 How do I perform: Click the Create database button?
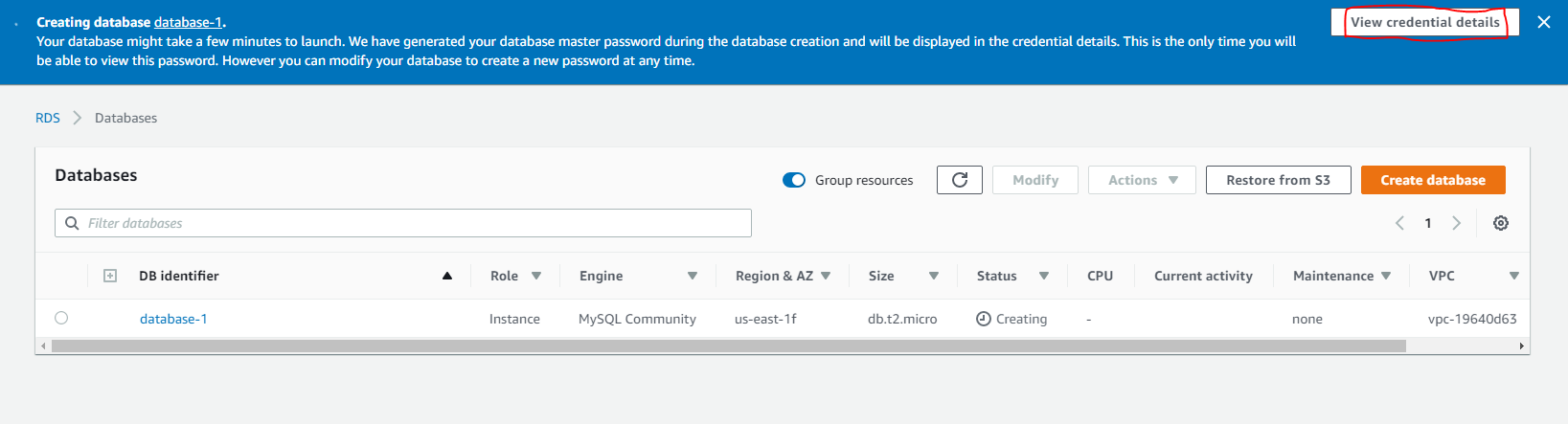coord(1432,180)
